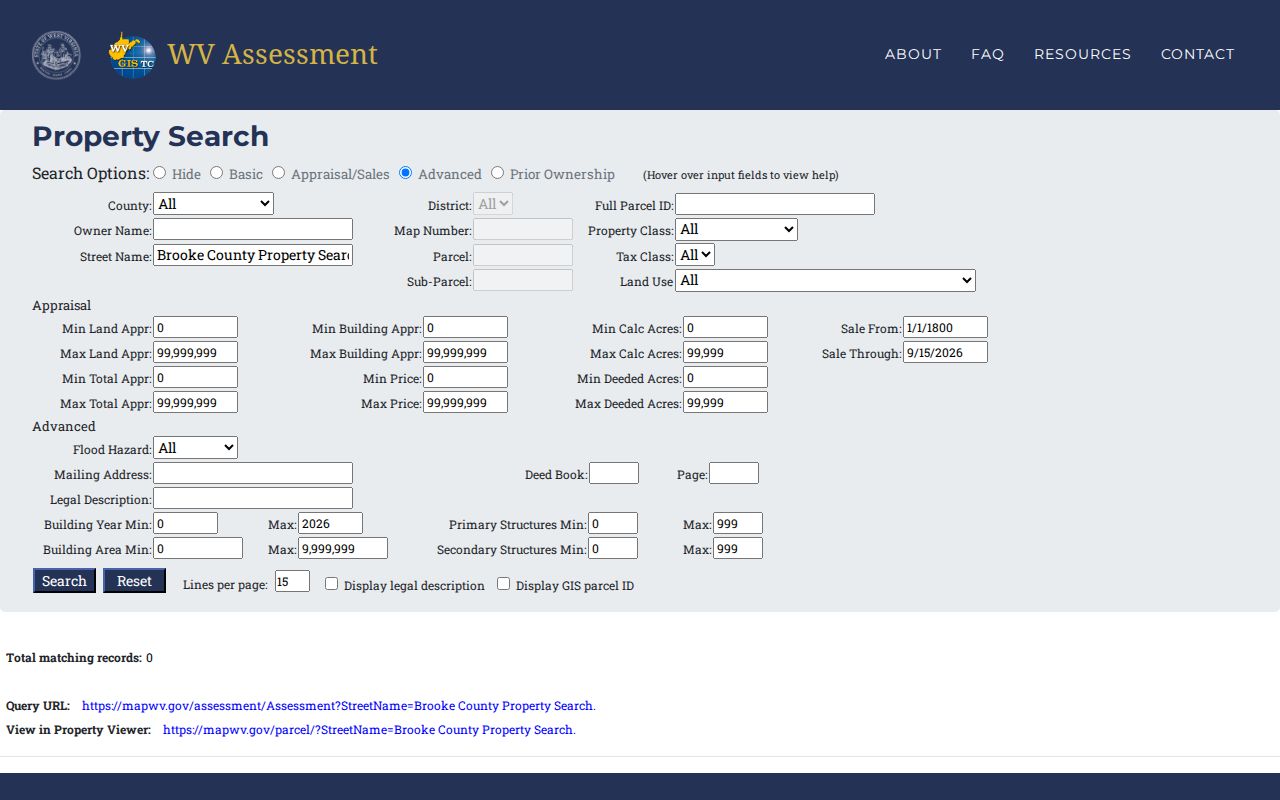Click the Sale From date field
Viewport: 1280px width, 800px height.
(945, 327)
